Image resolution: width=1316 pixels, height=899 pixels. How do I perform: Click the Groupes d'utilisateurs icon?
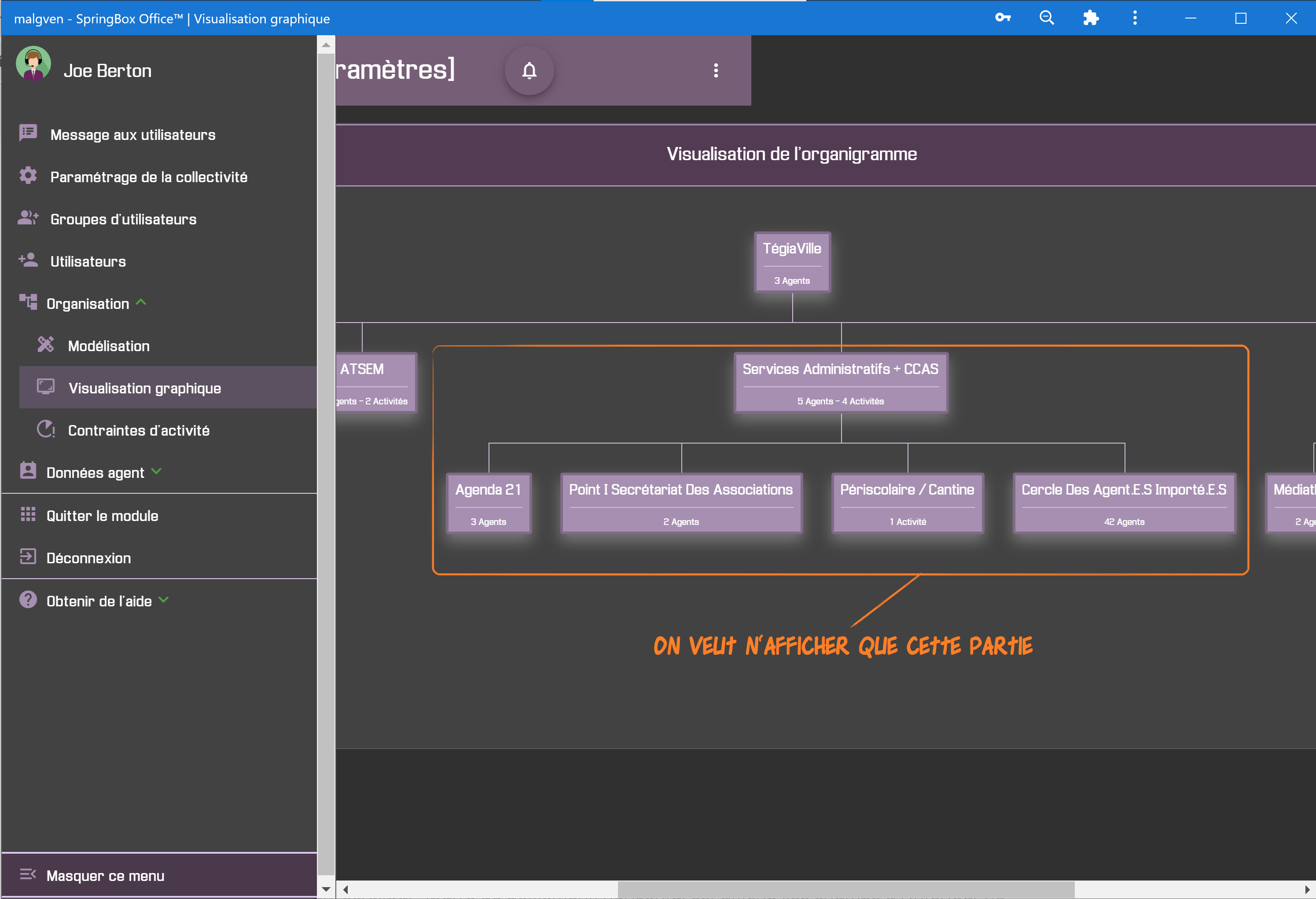pos(27,219)
